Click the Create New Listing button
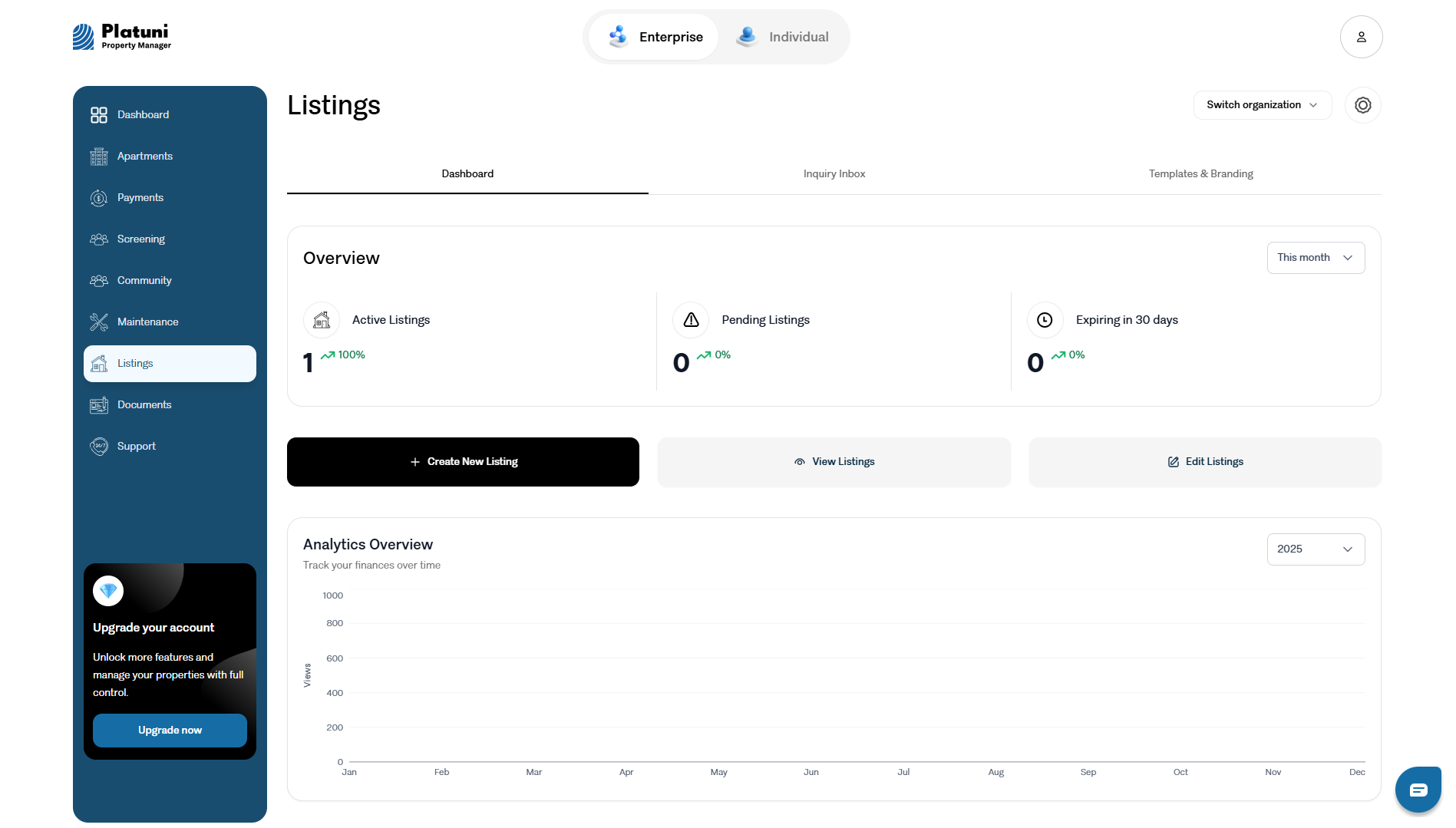 click(463, 462)
